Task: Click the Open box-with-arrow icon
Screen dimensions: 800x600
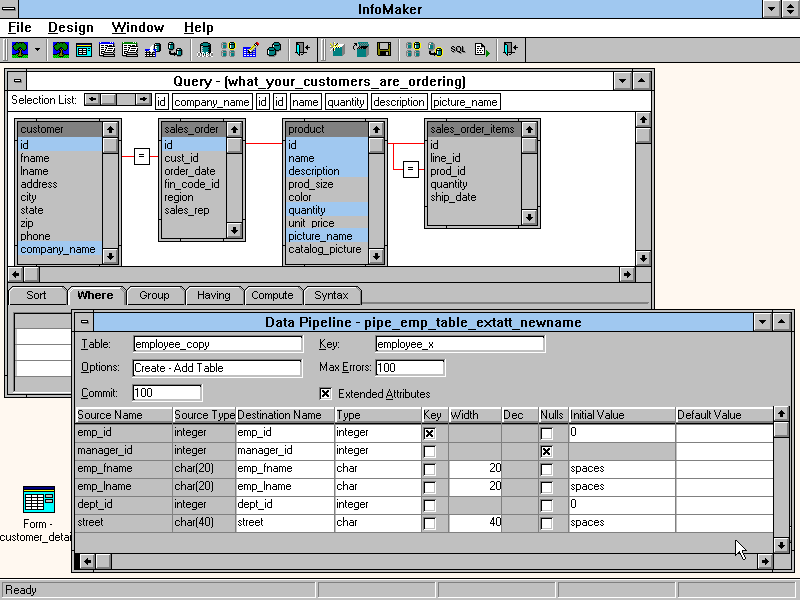Action: point(361,49)
